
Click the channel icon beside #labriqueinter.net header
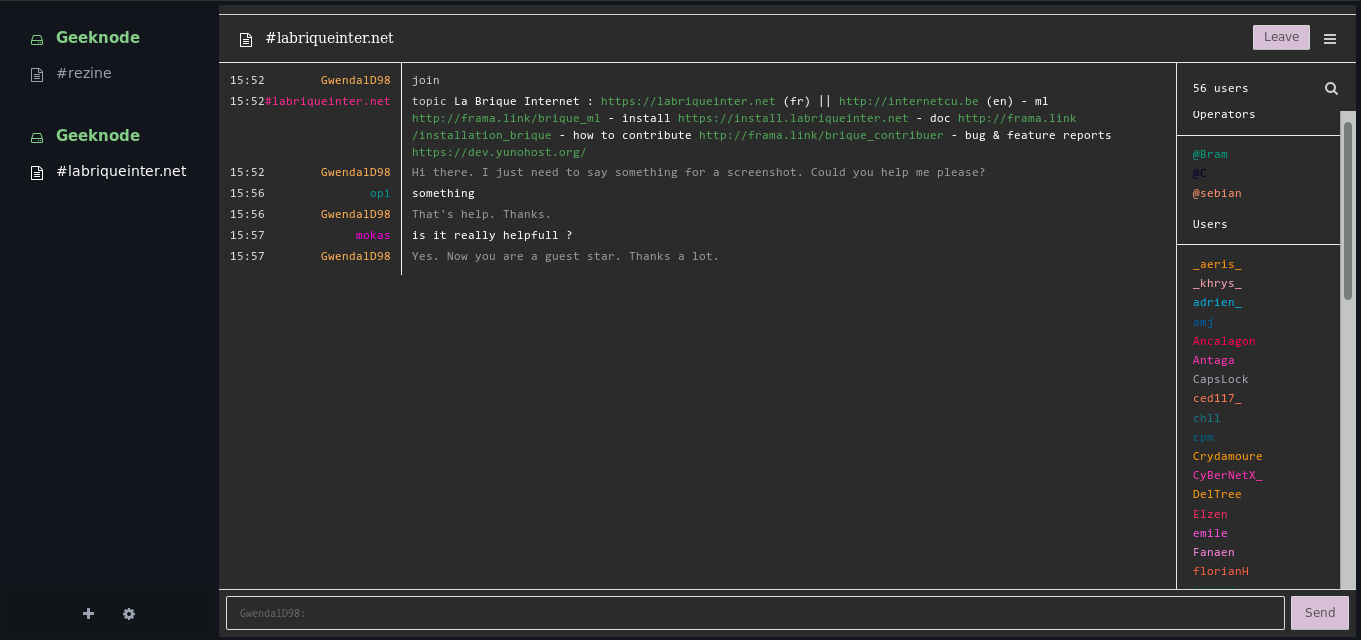point(245,38)
